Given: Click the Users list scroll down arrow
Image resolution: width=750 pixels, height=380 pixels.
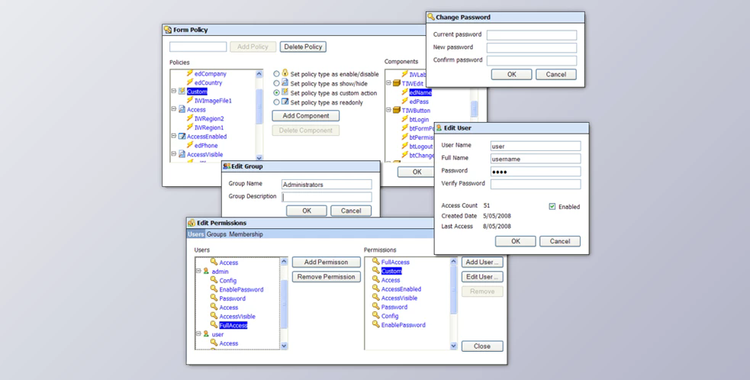Looking at the screenshot, I should [x=284, y=346].
